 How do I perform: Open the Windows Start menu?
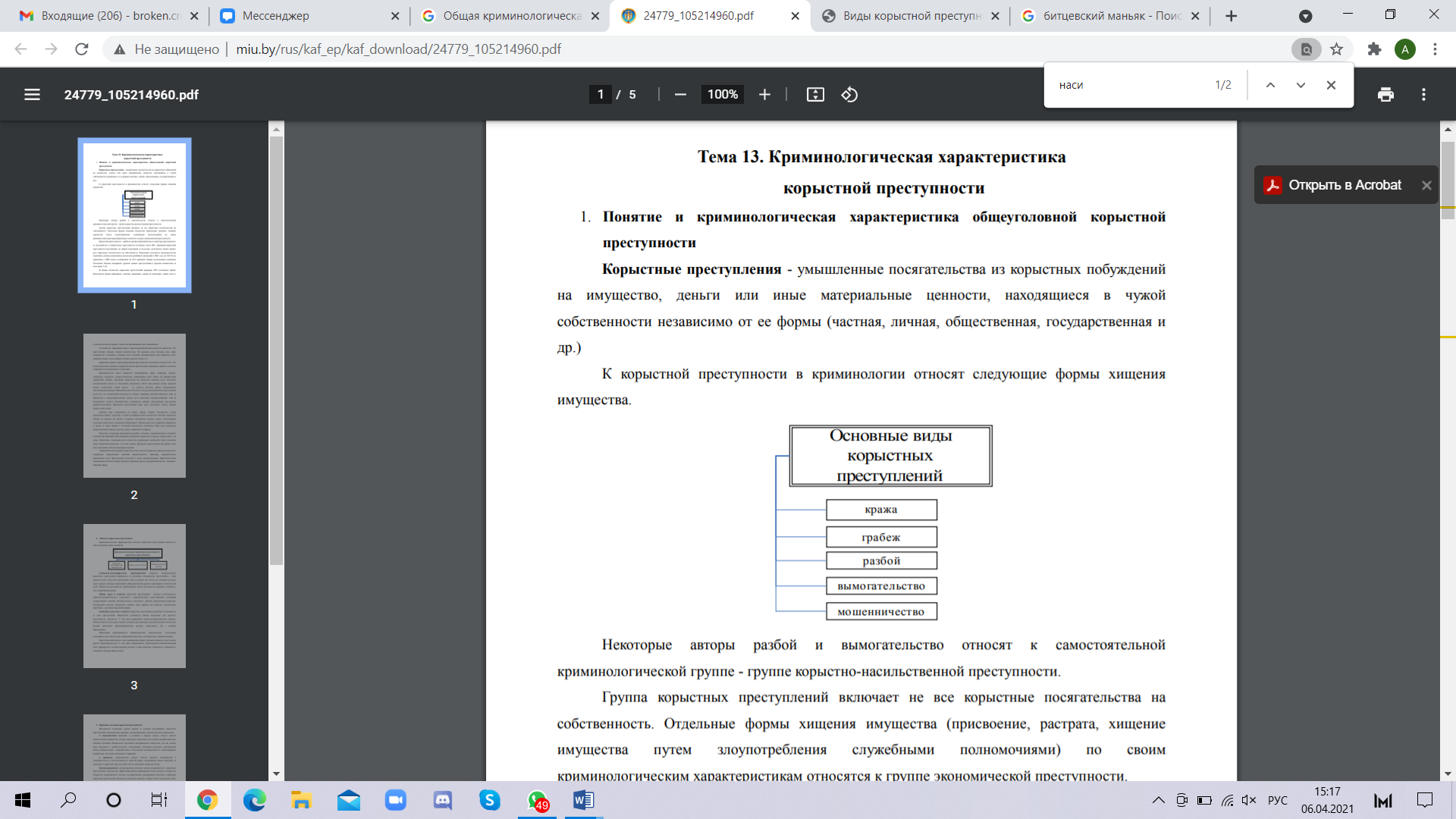22,800
